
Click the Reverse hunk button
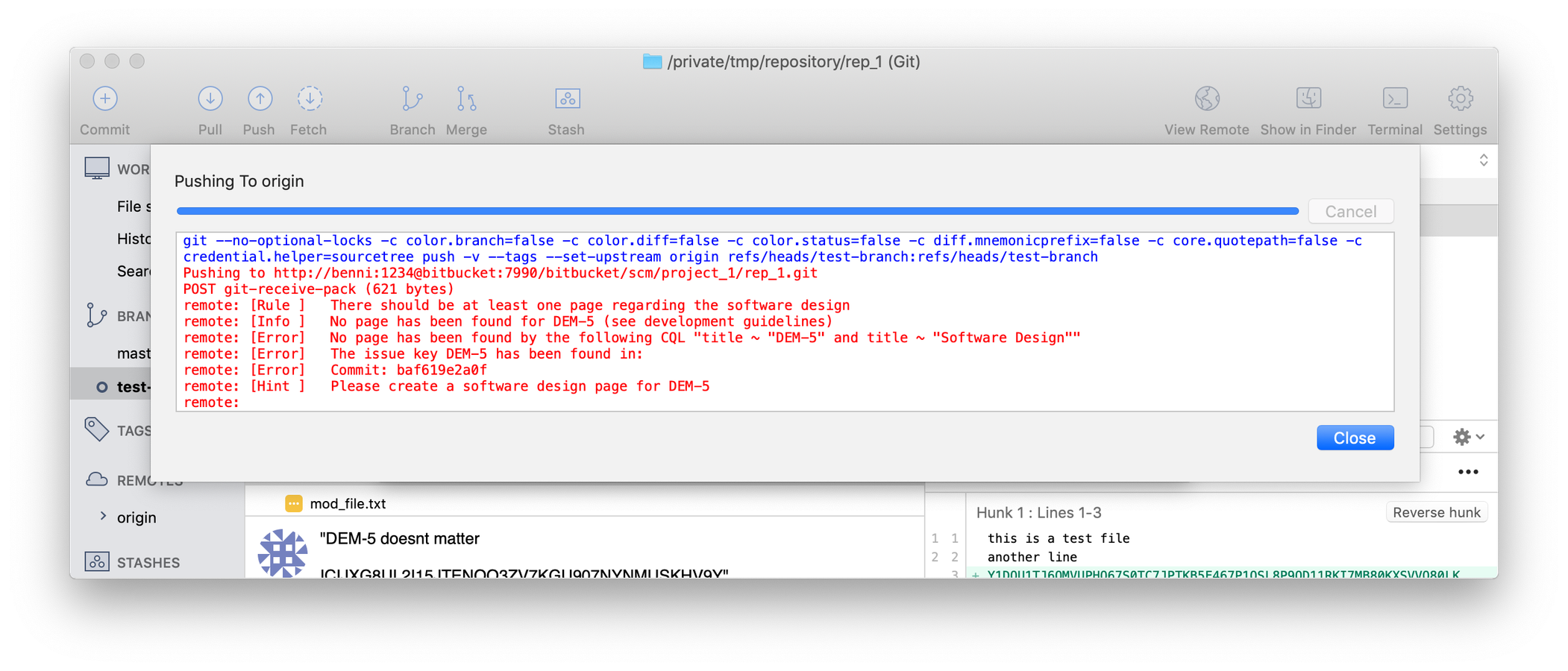(1436, 513)
